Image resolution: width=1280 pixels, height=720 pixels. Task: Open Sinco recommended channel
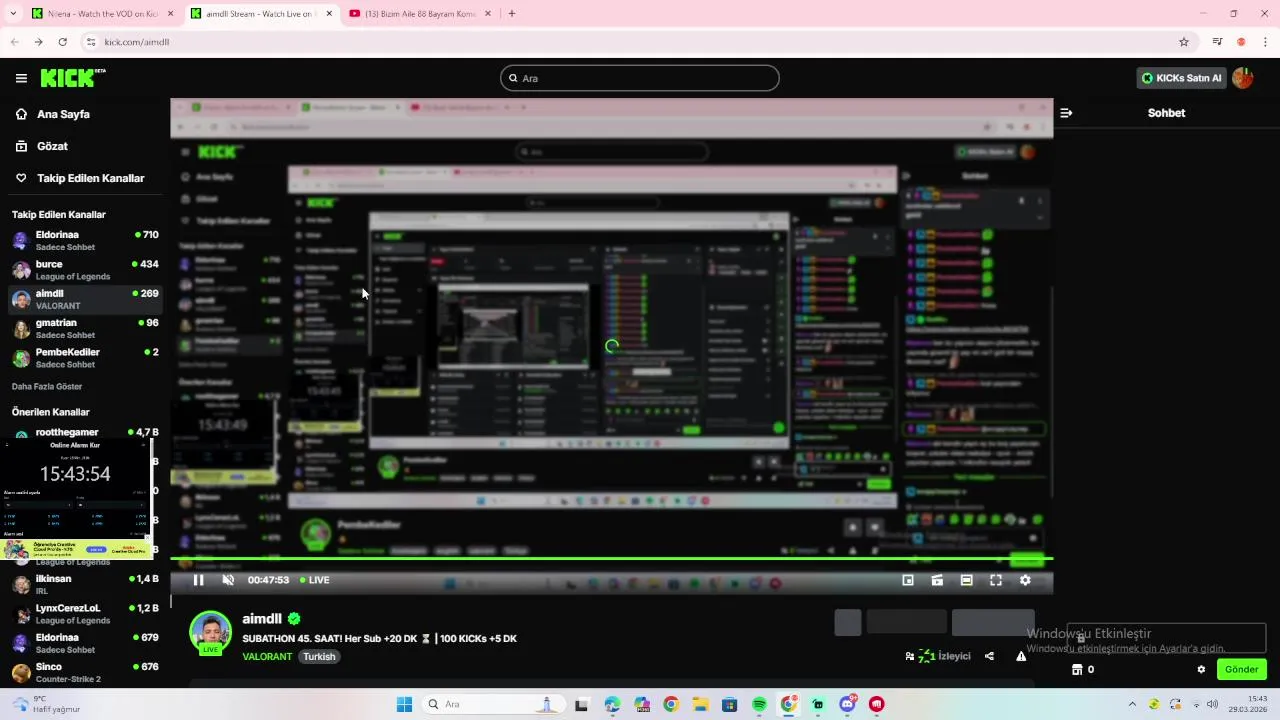pyautogui.click(x=85, y=672)
